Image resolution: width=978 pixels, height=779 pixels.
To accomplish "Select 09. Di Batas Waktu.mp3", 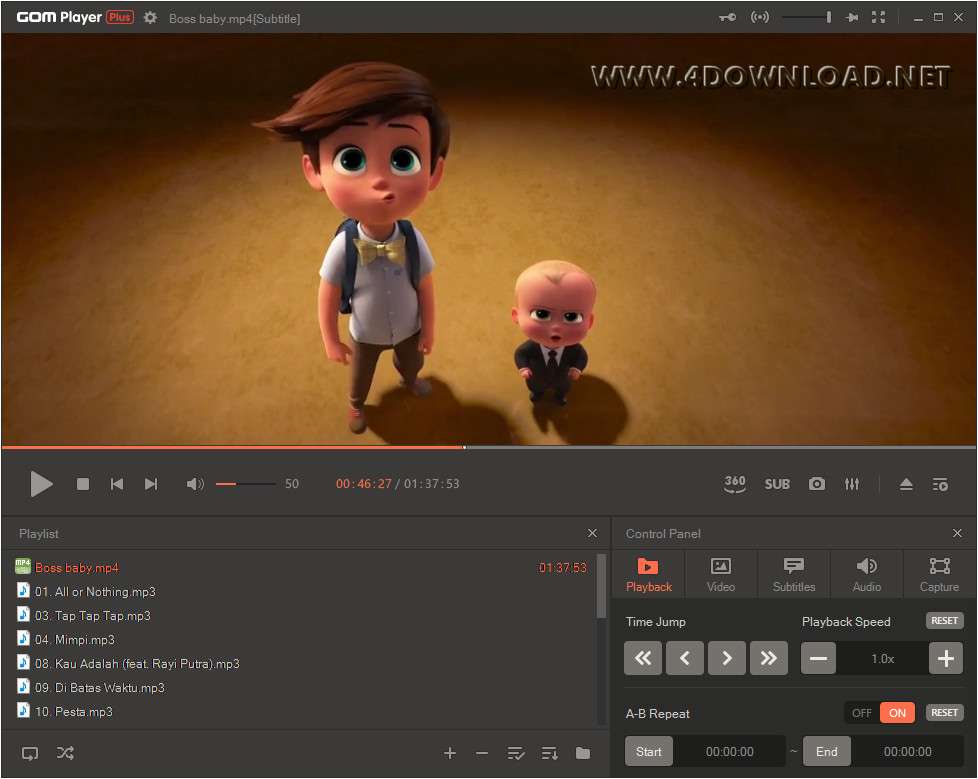I will 301,687.
